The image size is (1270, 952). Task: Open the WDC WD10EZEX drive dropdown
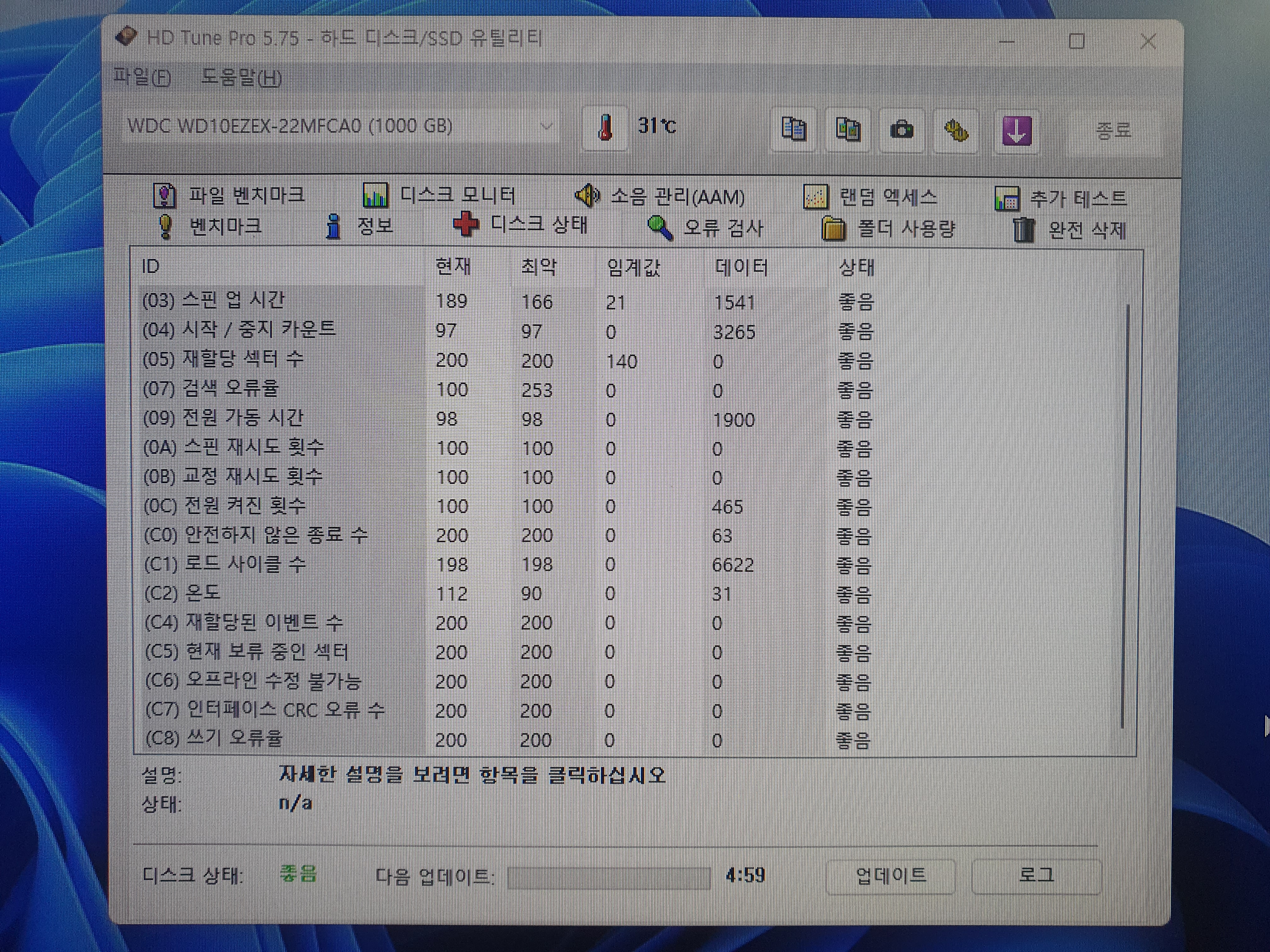click(x=340, y=126)
